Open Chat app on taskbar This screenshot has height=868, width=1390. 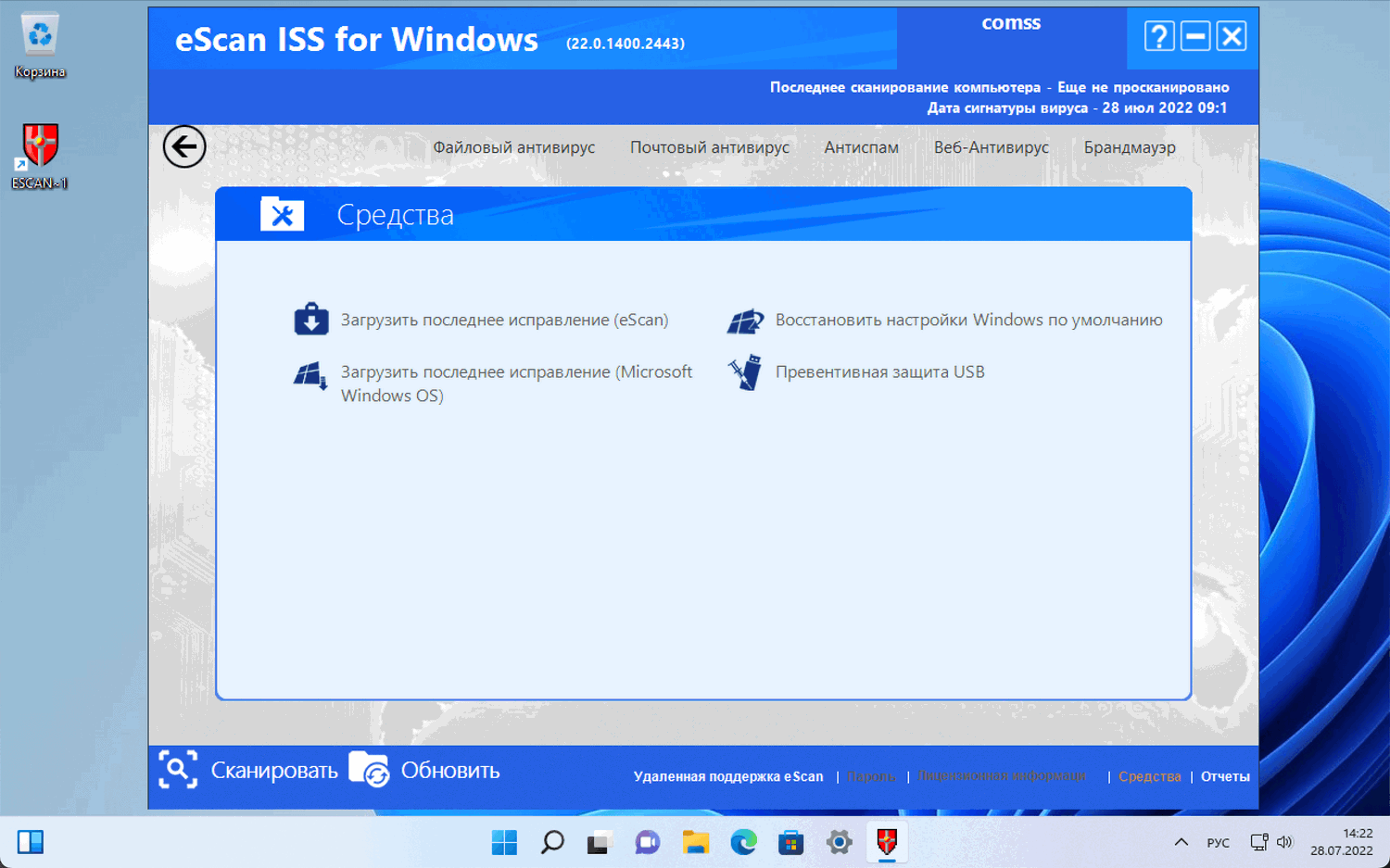coord(647,842)
